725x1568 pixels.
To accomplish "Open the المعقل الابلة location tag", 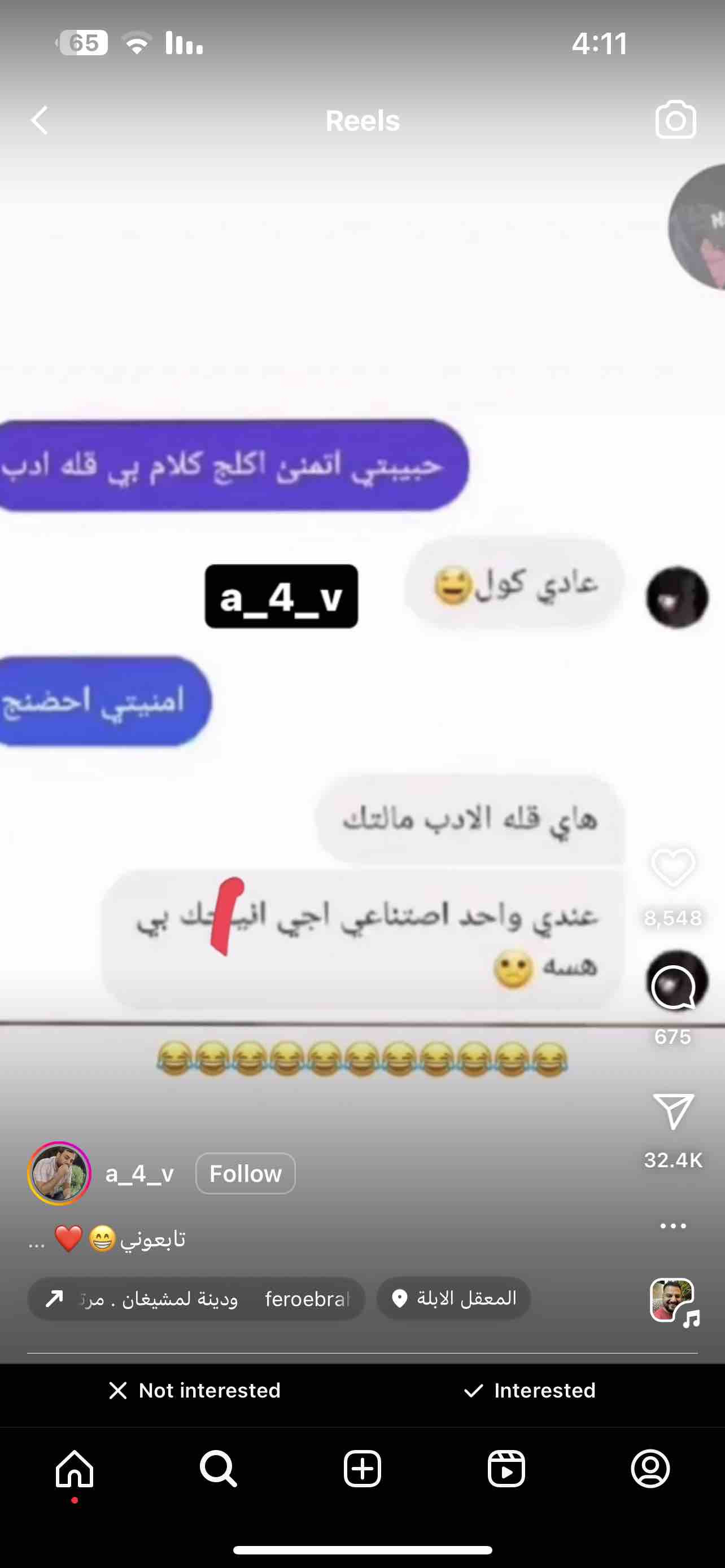I will [x=453, y=1298].
